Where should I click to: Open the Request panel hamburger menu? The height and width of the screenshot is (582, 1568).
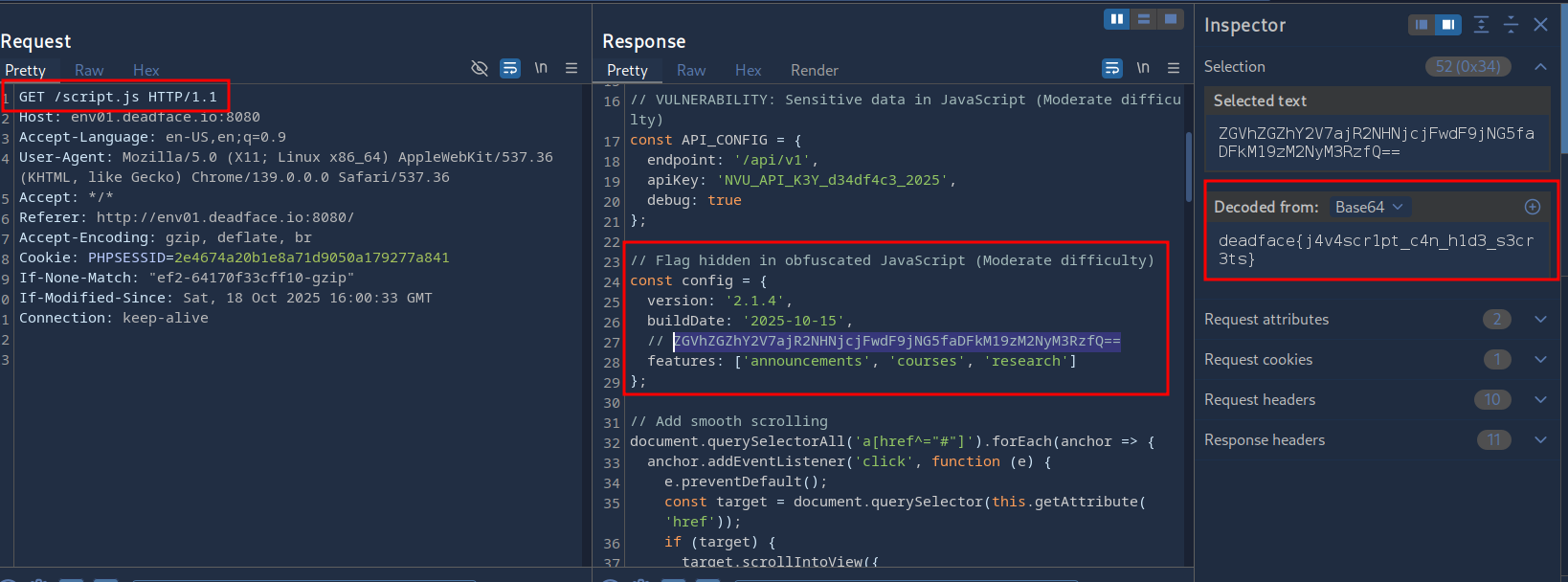pos(571,68)
